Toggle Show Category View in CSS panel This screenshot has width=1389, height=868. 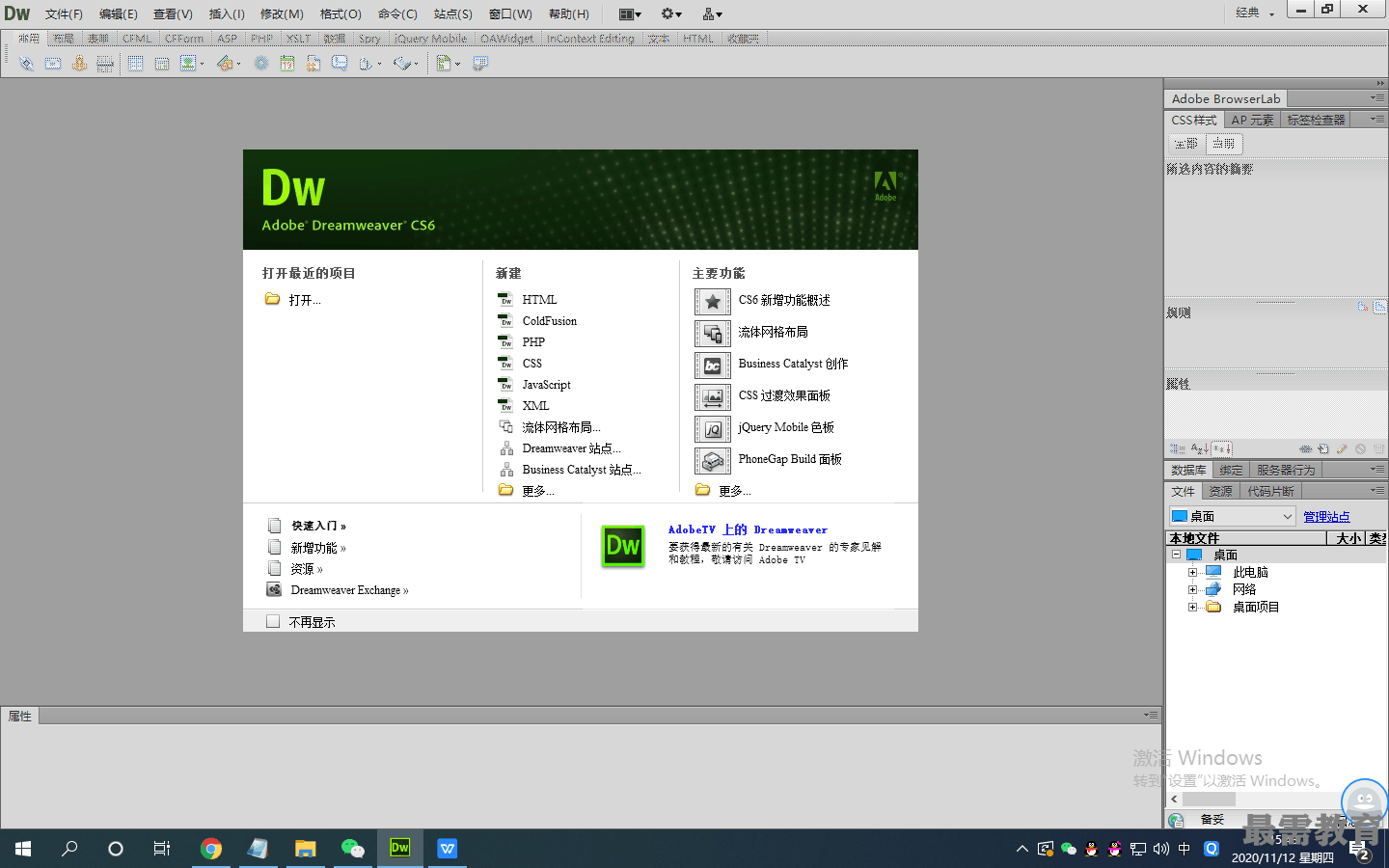(x=1177, y=448)
